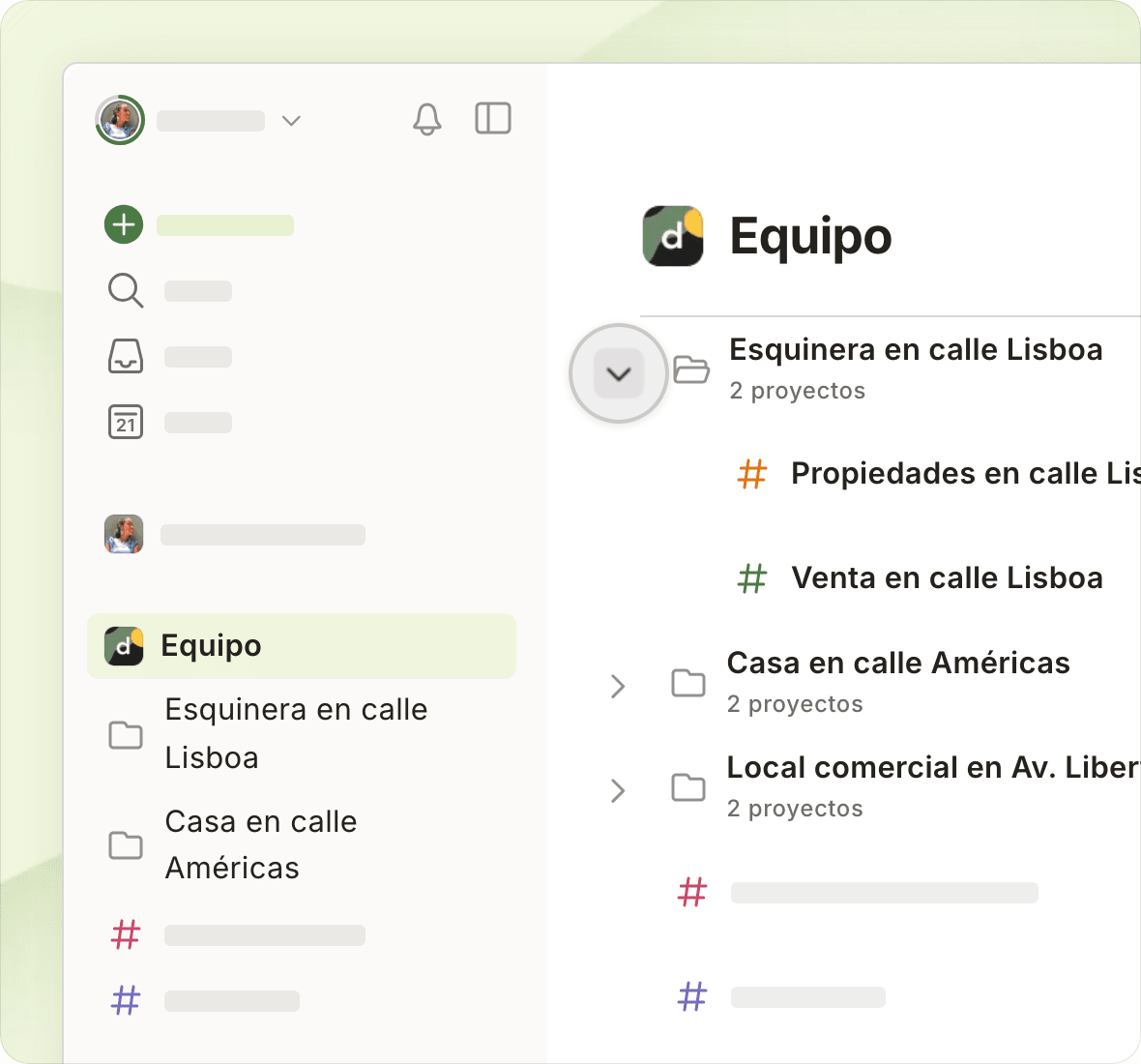The width and height of the screenshot is (1141, 1064).
Task: Click the red hash project icon in main list
Action: [x=692, y=892]
